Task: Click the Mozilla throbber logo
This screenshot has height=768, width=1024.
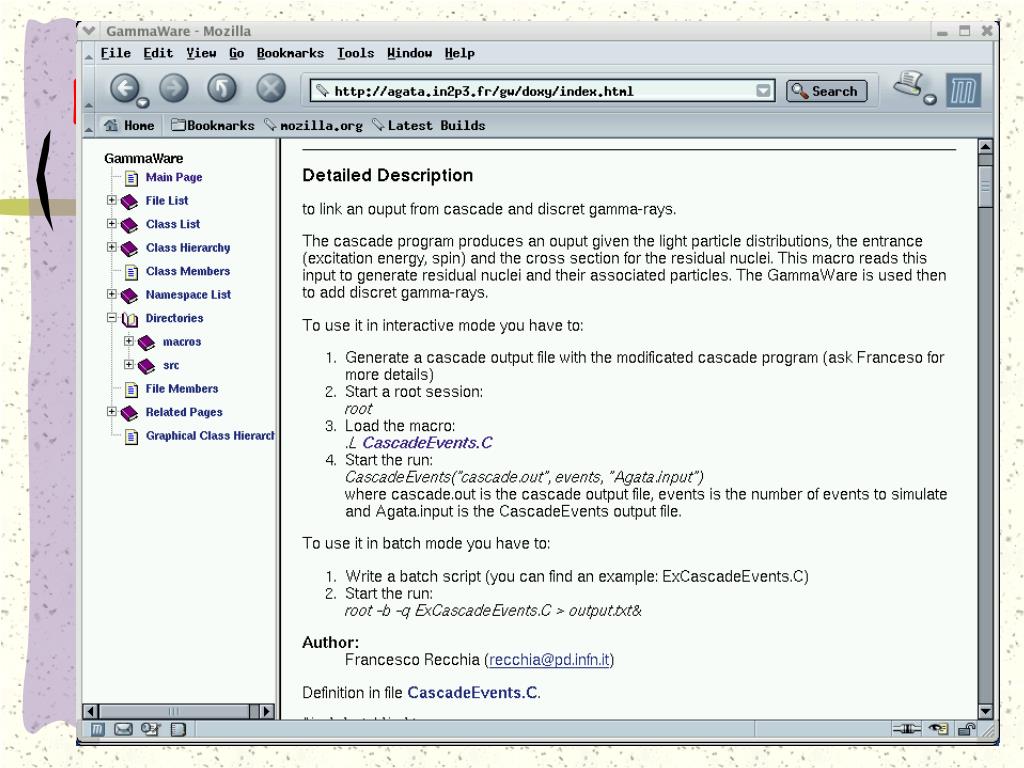Action: (963, 89)
